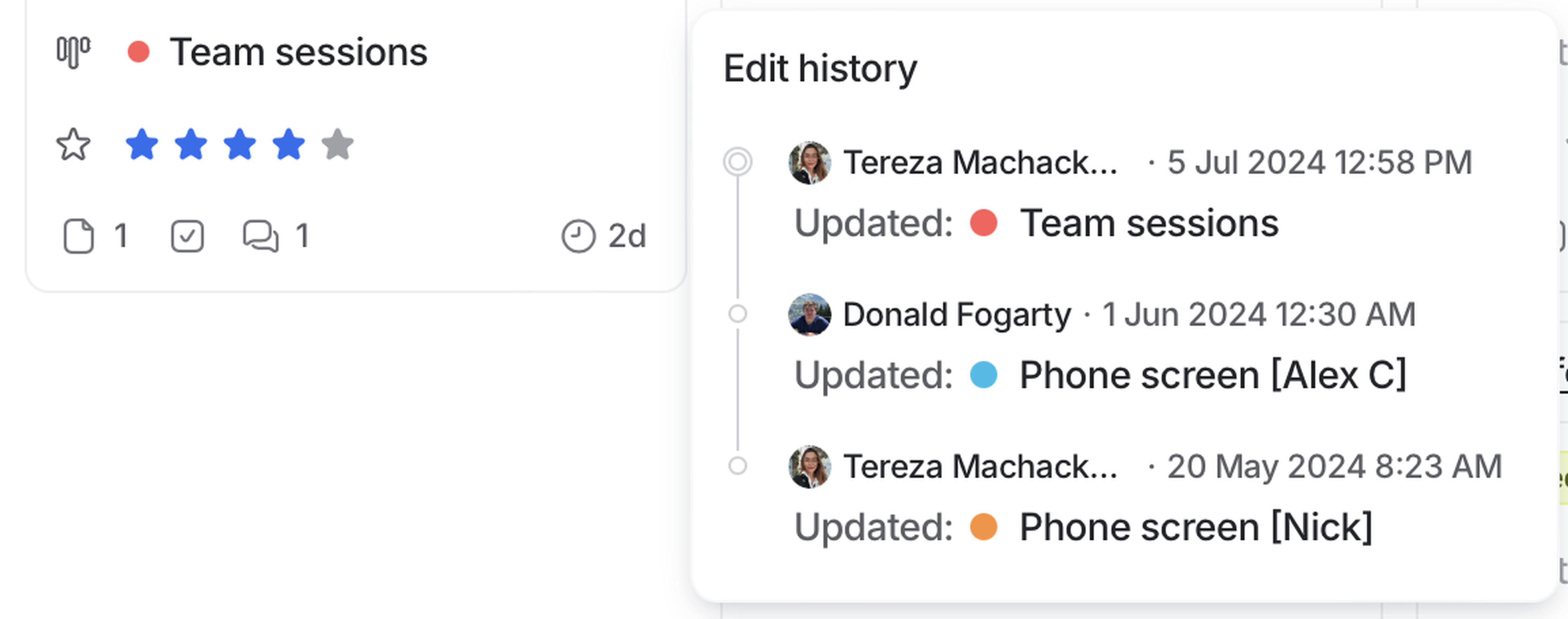Click the clock duration icon

(x=578, y=236)
